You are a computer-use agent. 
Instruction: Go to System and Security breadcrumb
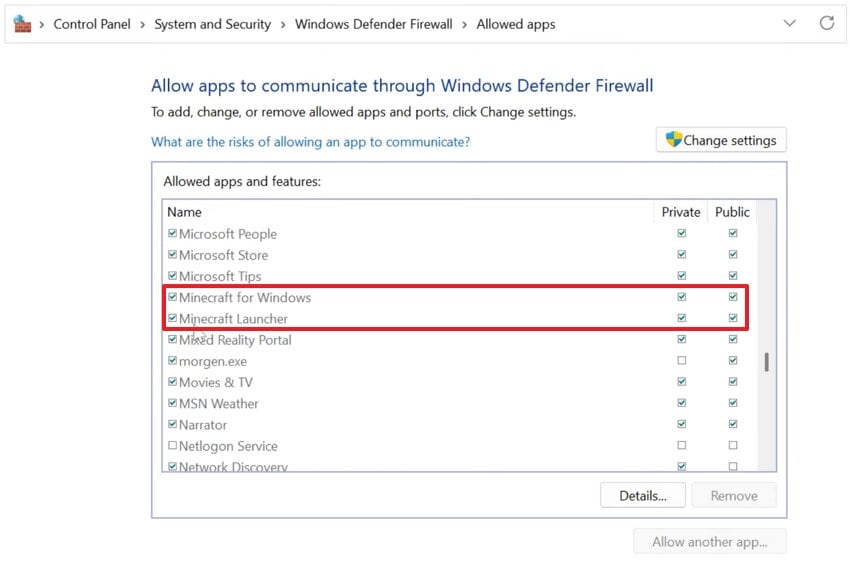[212, 24]
